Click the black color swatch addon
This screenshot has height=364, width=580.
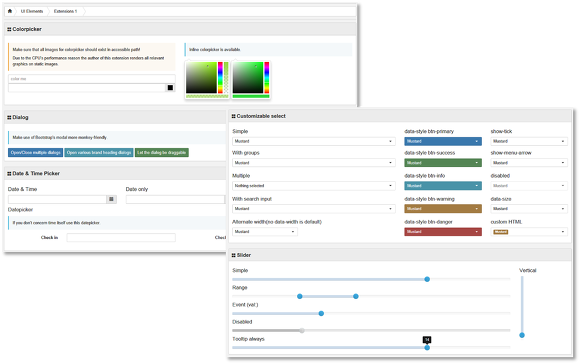pyautogui.click(x=170, y=88)
